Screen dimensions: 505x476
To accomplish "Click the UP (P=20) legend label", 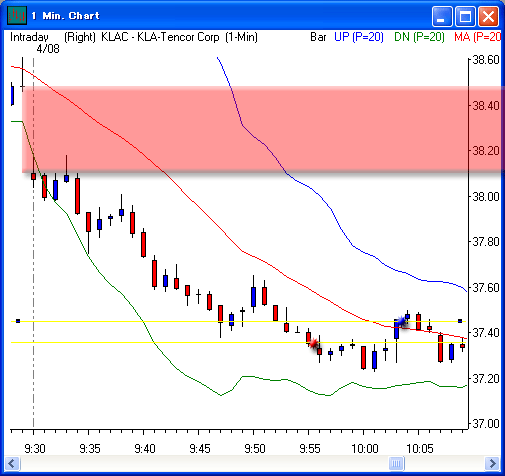I will (359, 37).
